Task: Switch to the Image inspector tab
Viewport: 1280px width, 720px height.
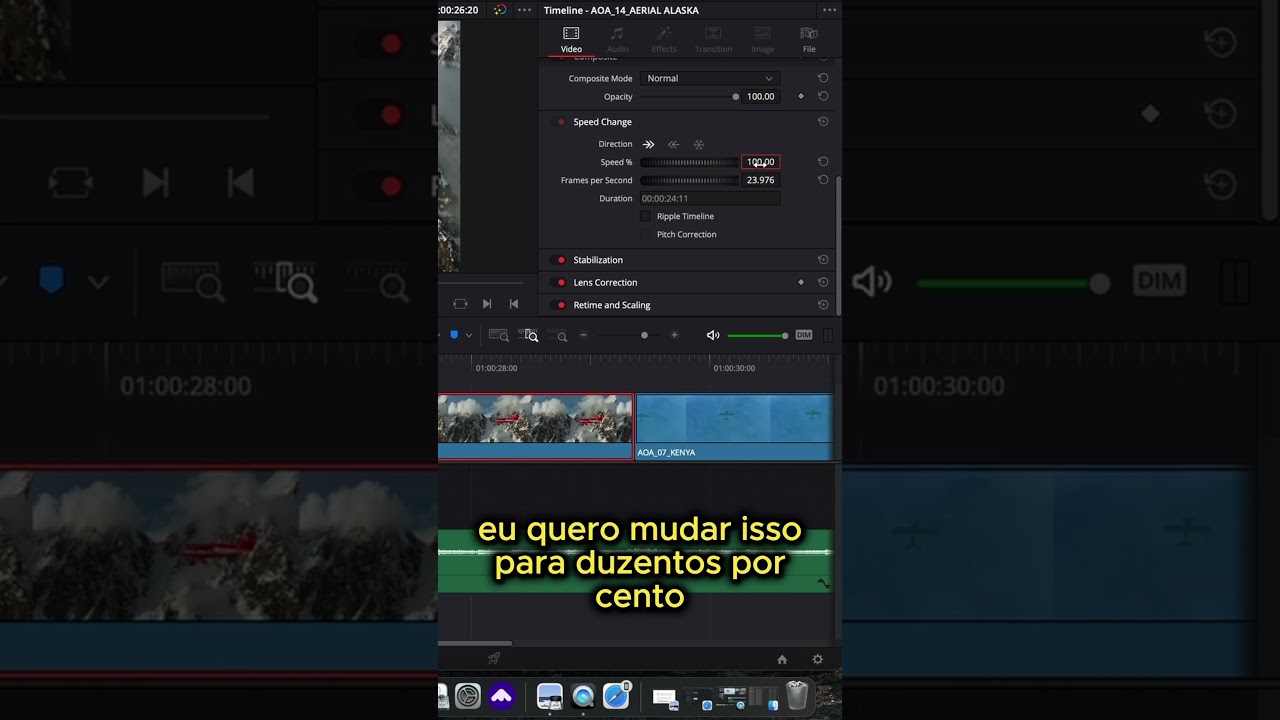Action: (763, 40)
